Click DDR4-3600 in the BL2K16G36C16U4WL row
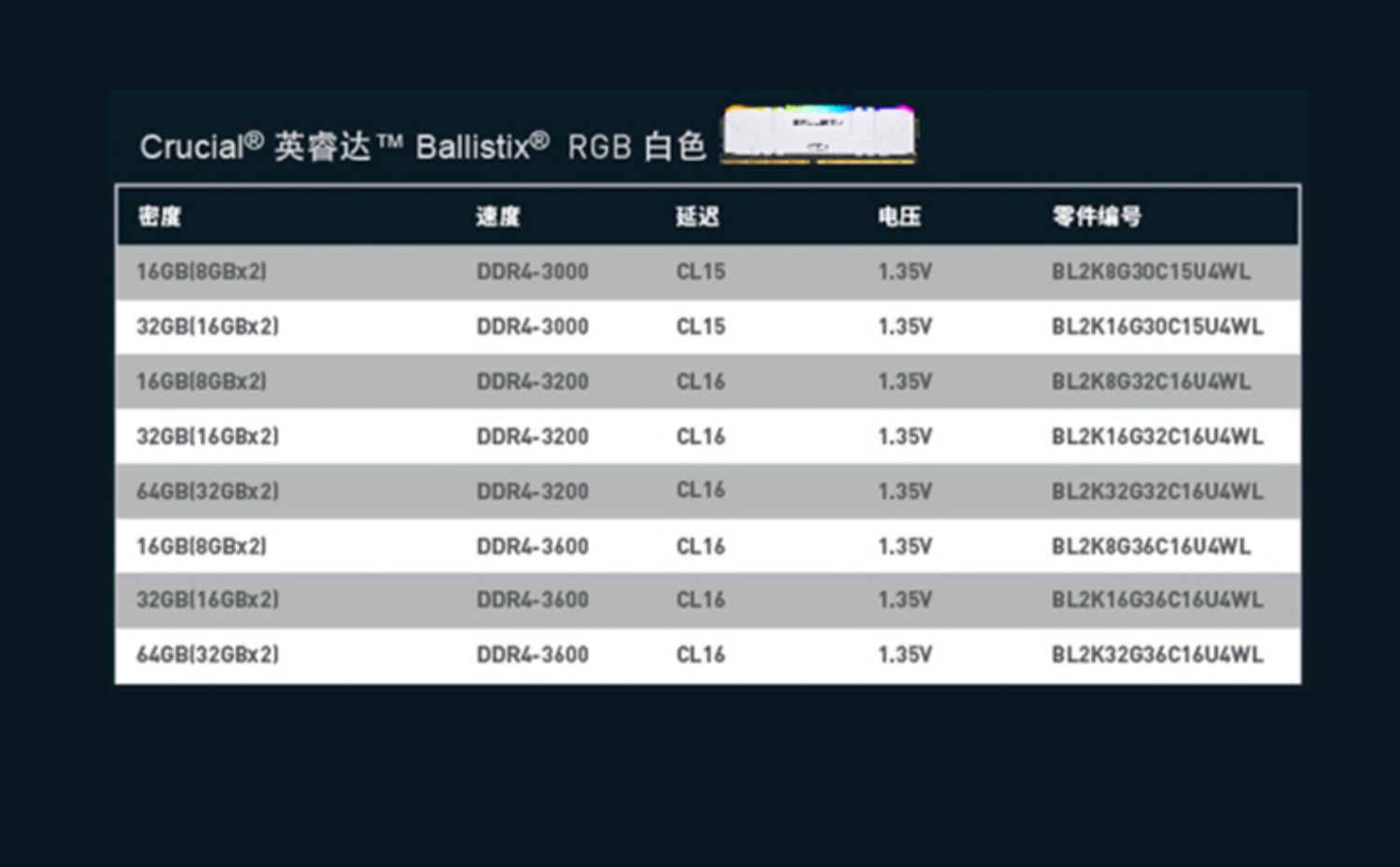Screen dimensions: 1400x867 pos(532,600)
